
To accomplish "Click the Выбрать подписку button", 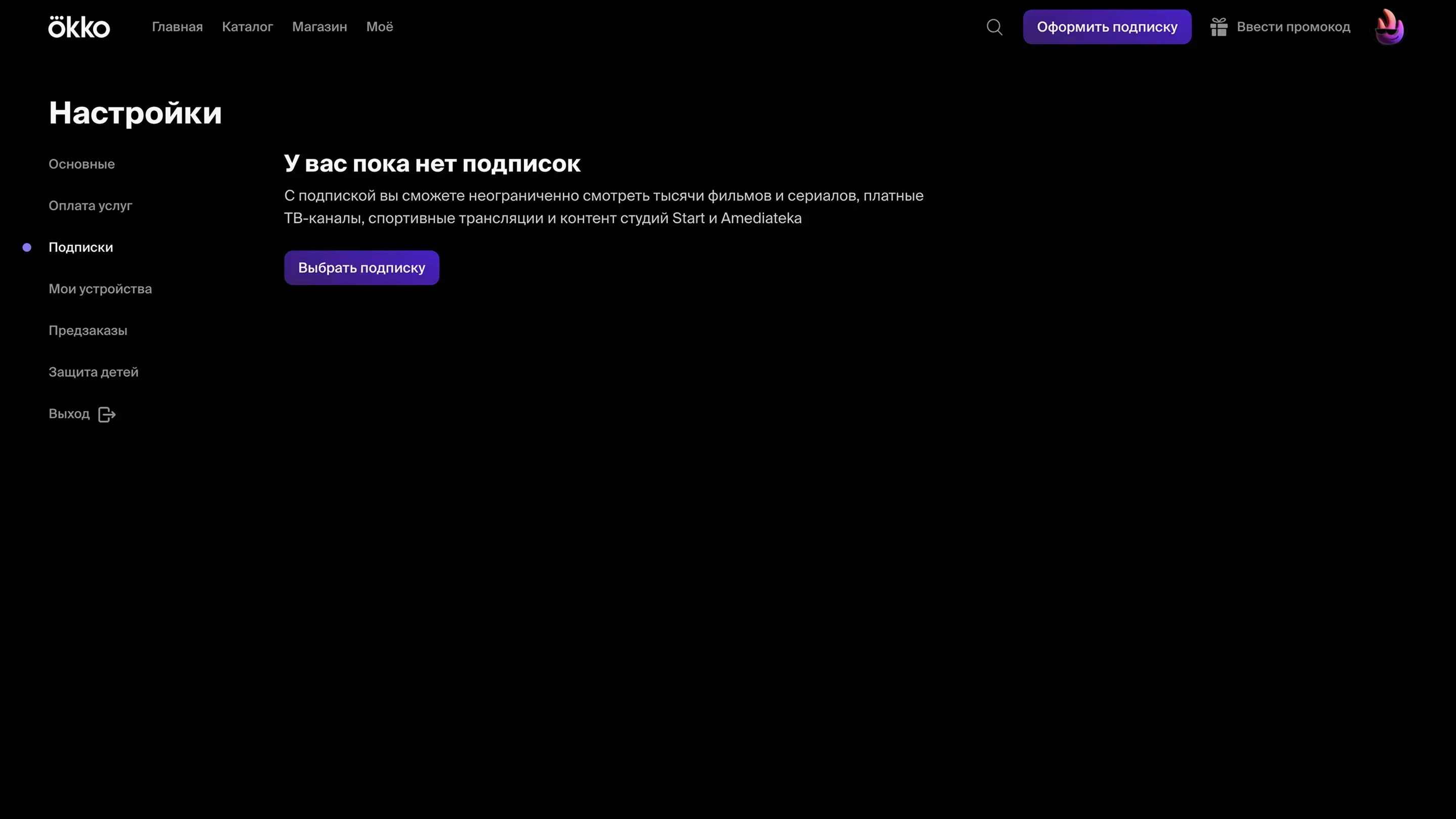I will coord(361,268).
